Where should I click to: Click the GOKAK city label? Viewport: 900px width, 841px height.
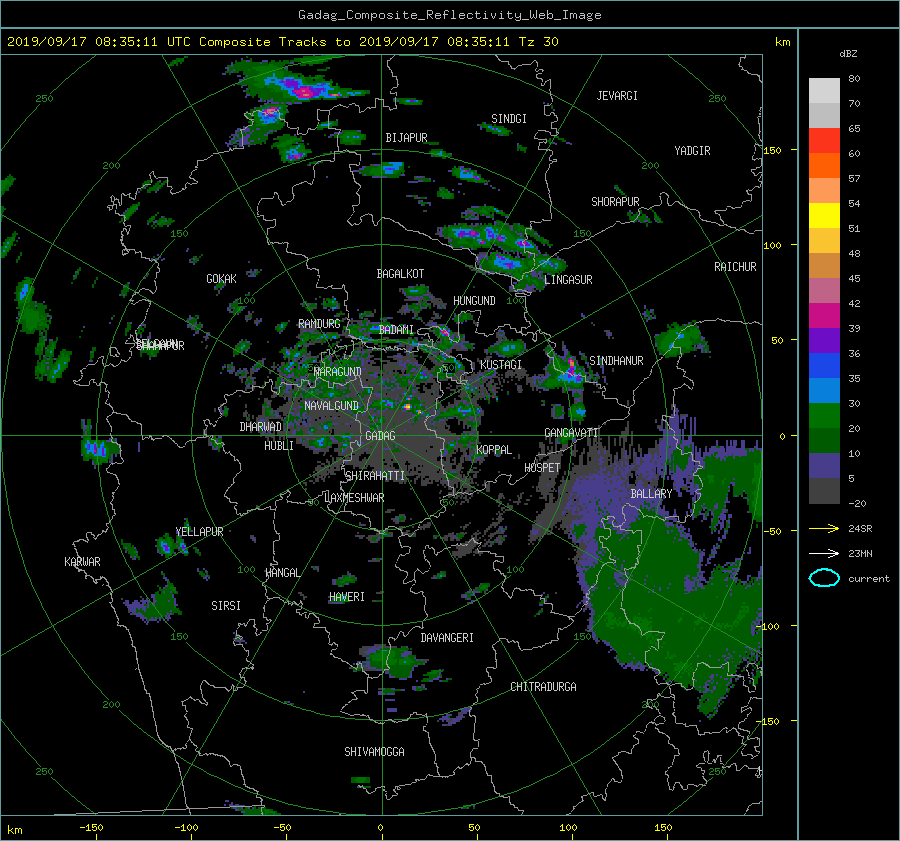coord(221,279)
